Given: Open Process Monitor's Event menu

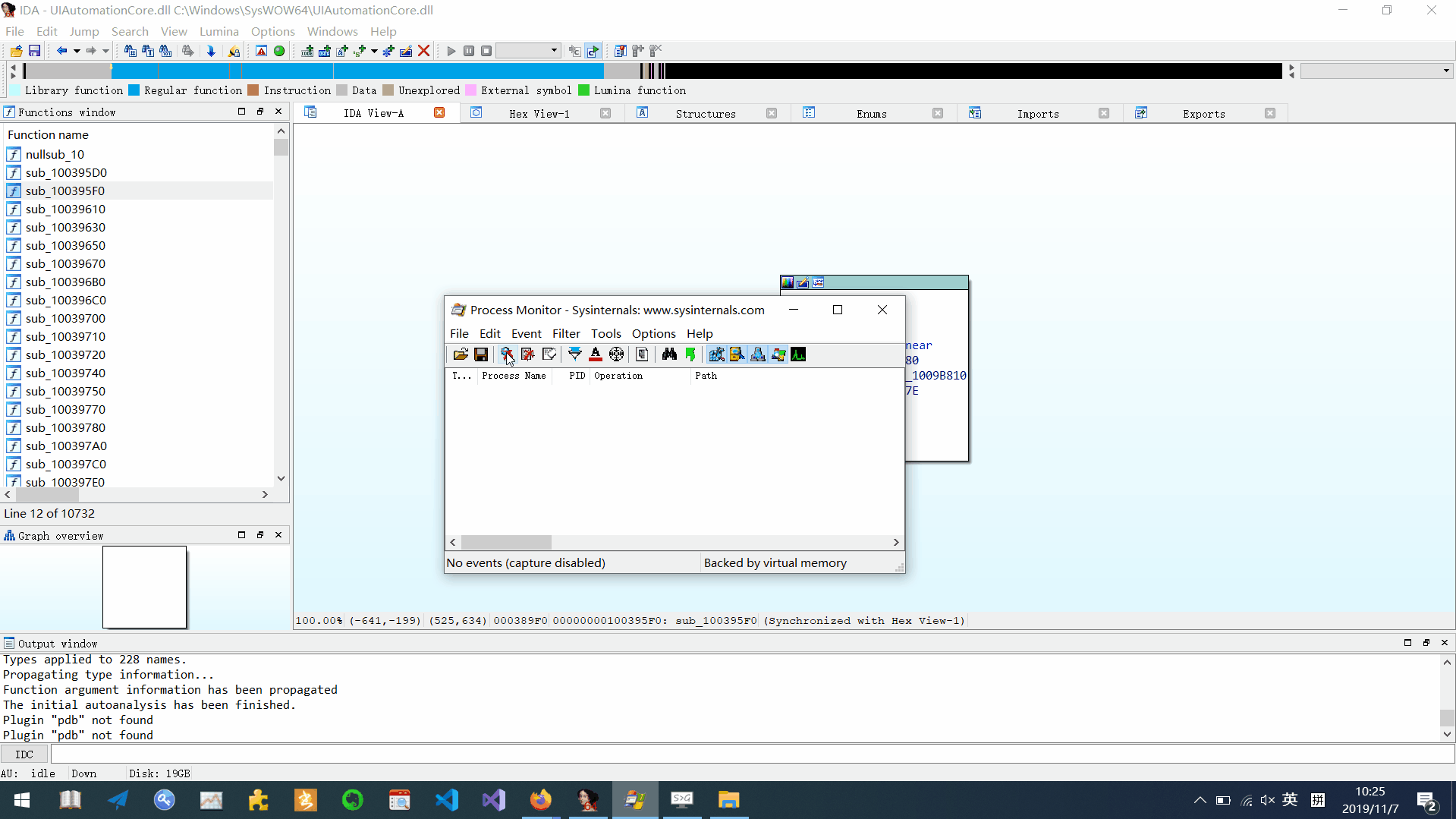Looking at the screenshot, I should pos(527,333).
